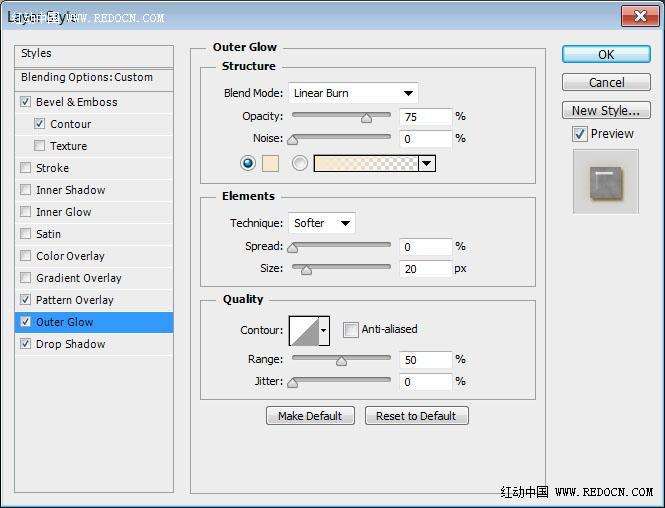Expand the Technique dropdown
Image resolution: width=665 pixels, height=508 pixels.
[321, 223]
